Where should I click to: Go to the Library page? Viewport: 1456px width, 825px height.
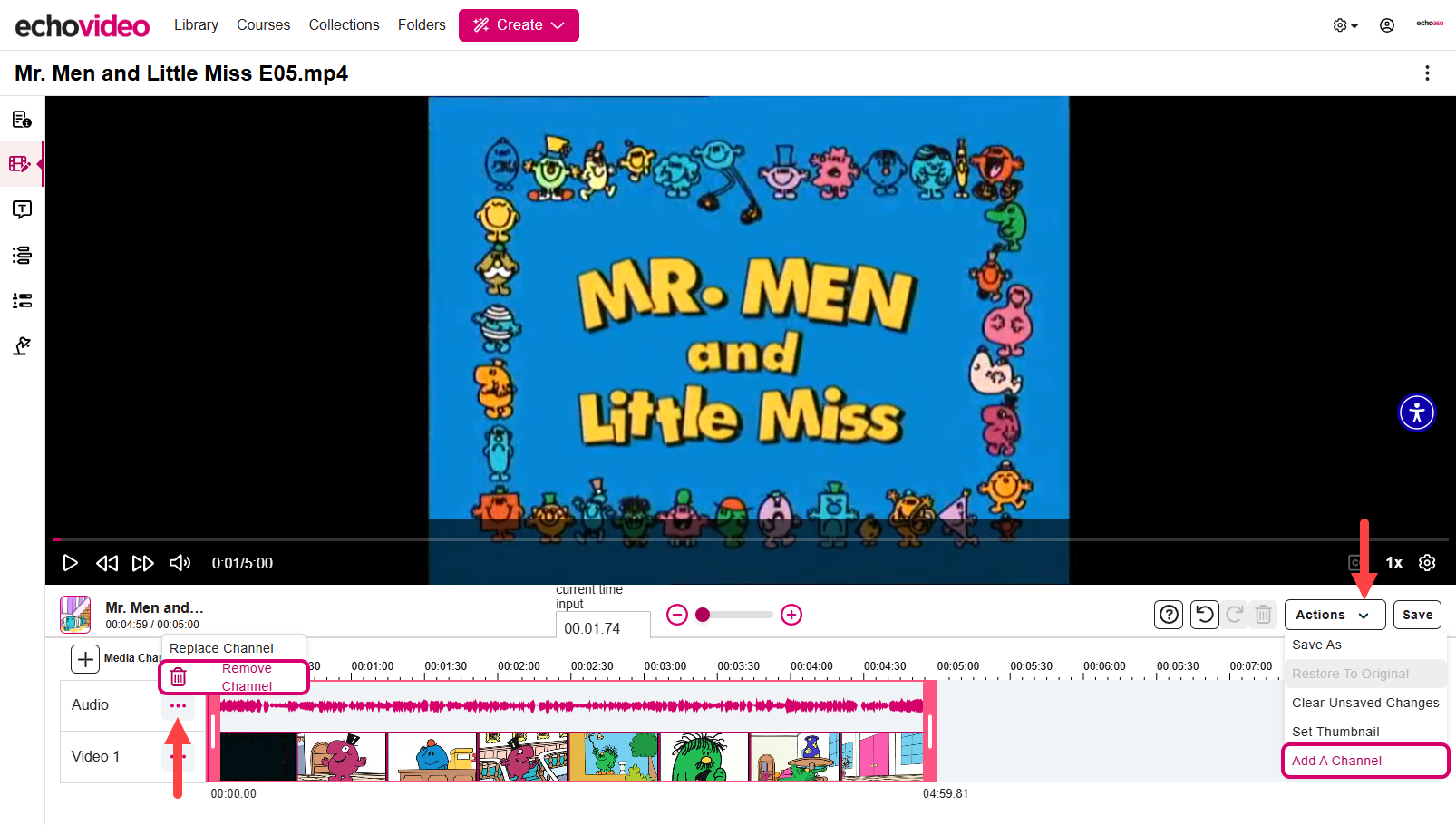196,25
